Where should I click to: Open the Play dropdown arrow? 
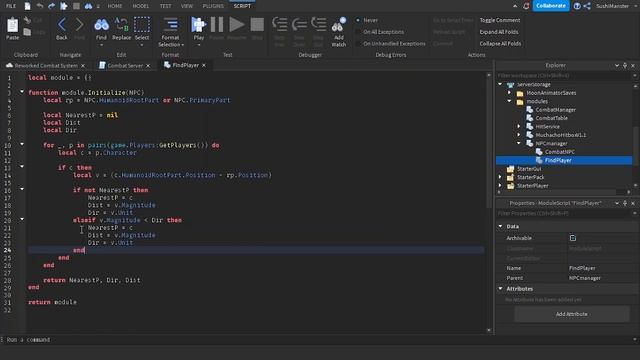click(x=198, y=45)
